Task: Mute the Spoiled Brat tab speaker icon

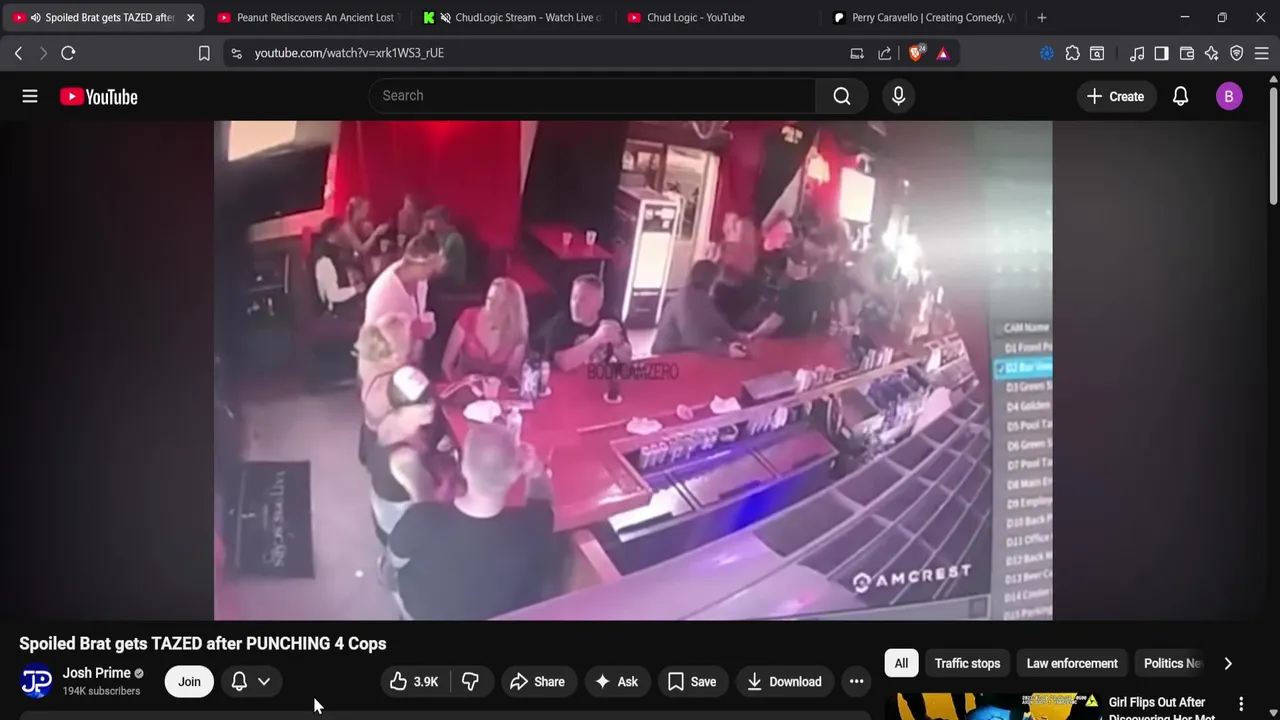Action: click(x=35, y=17)
